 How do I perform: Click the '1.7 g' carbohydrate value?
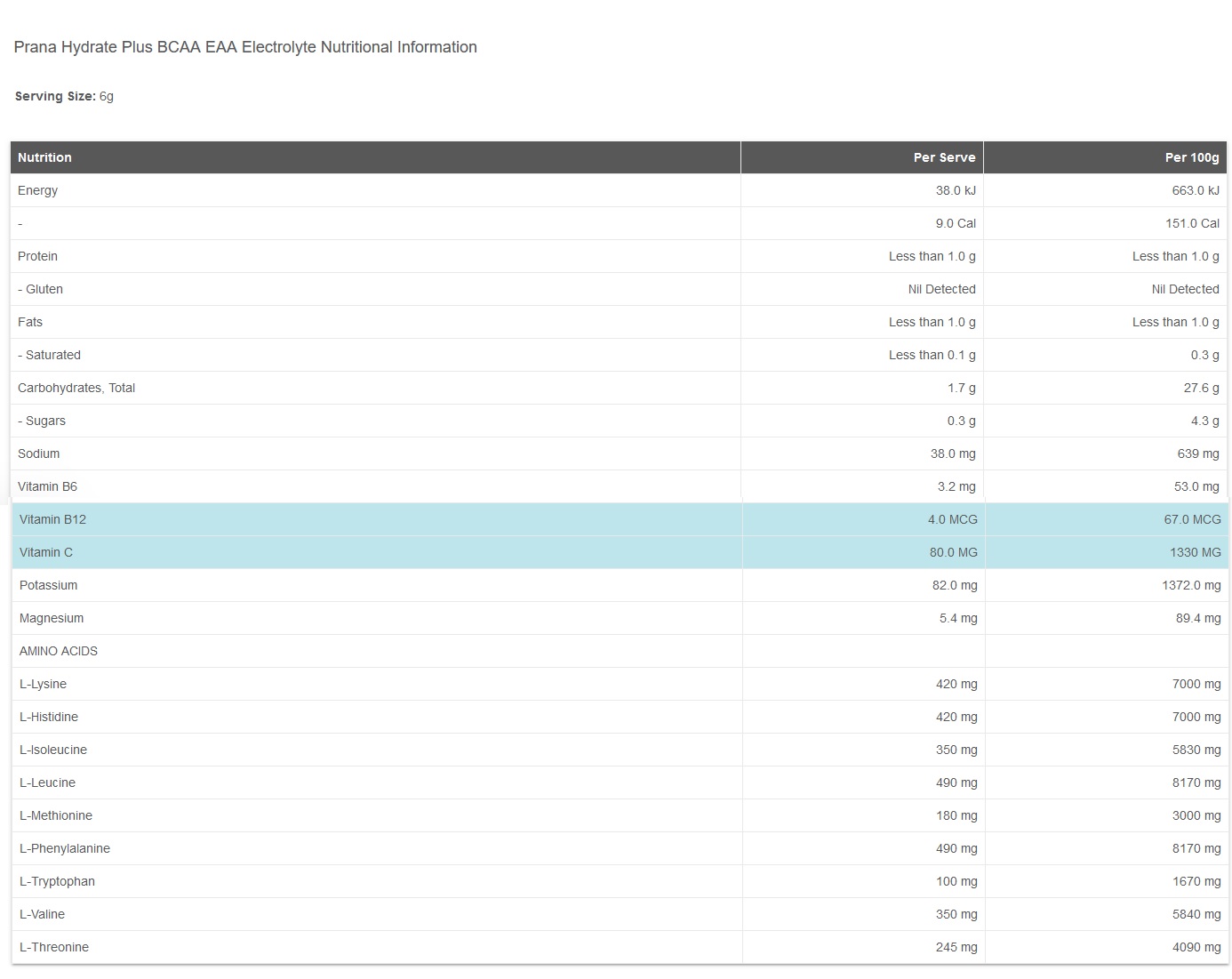[x=962, y=388]
